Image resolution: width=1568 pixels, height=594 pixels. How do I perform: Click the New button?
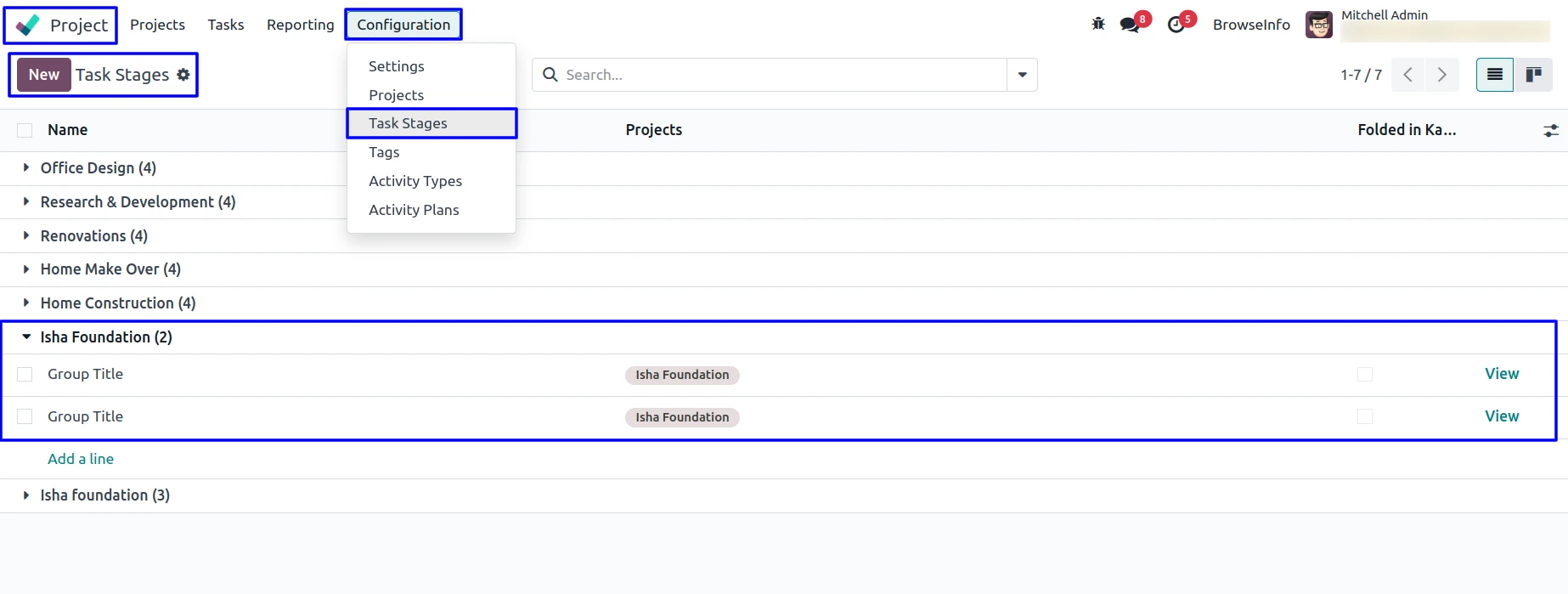[x=44, y=75]
